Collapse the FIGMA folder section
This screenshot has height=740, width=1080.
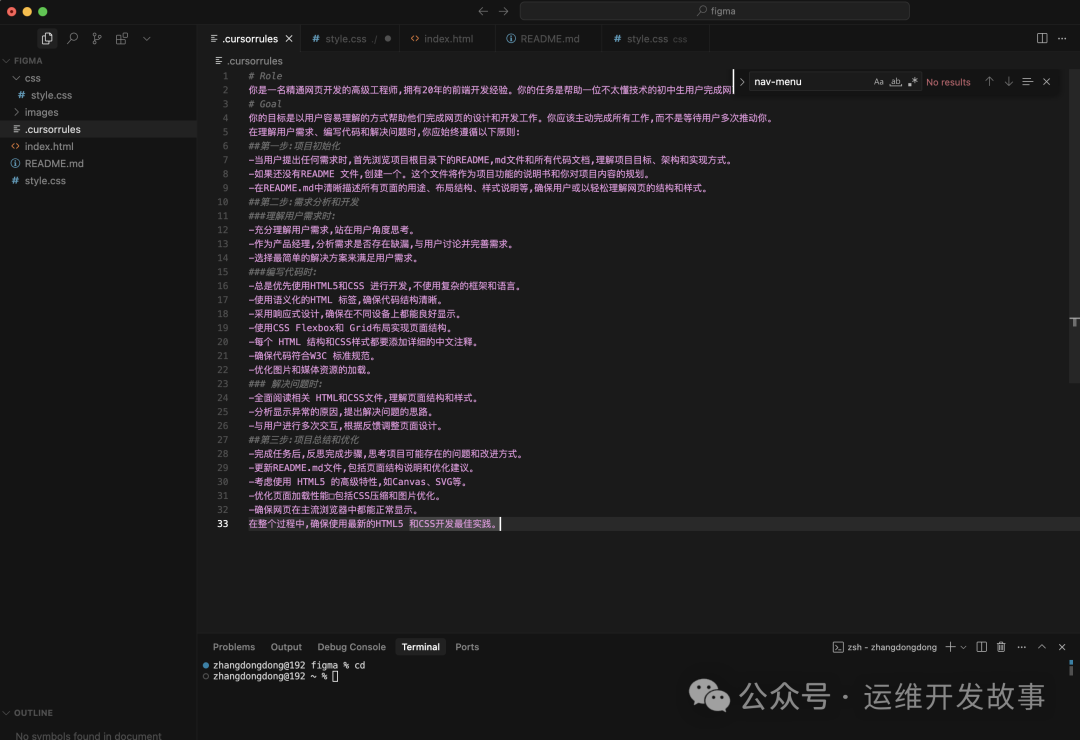pos(28,61)
